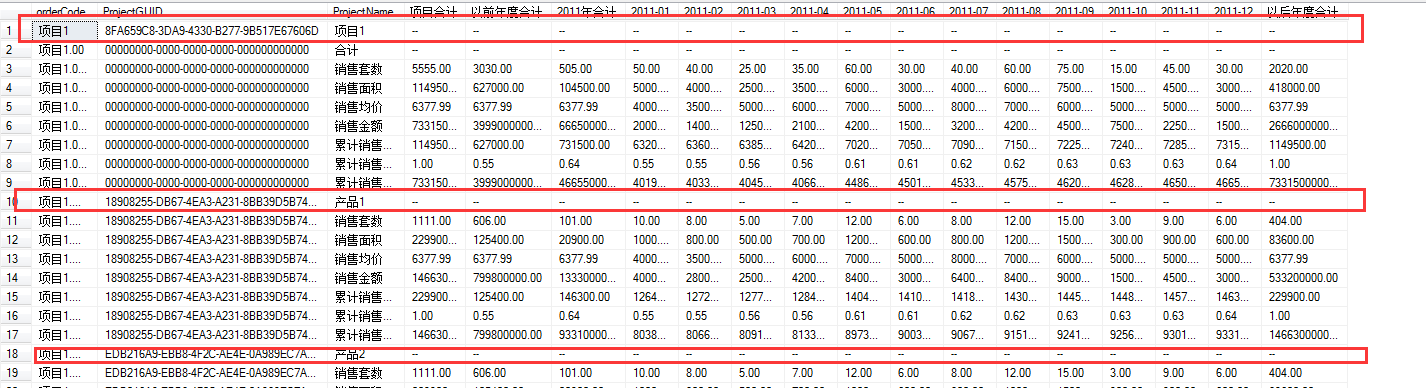
Task: Click the 10.00 cell in row 11
Action: [x=646, y=221]
